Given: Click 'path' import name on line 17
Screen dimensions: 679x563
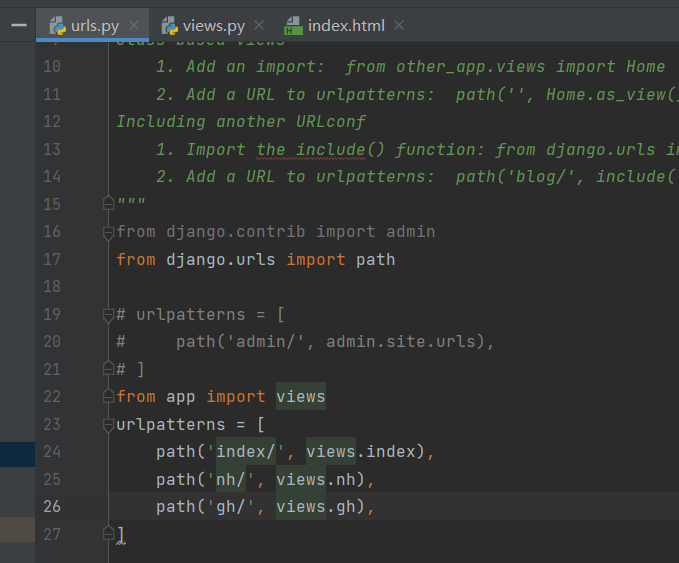Looking at the screenshot, I should pos(375,260).
